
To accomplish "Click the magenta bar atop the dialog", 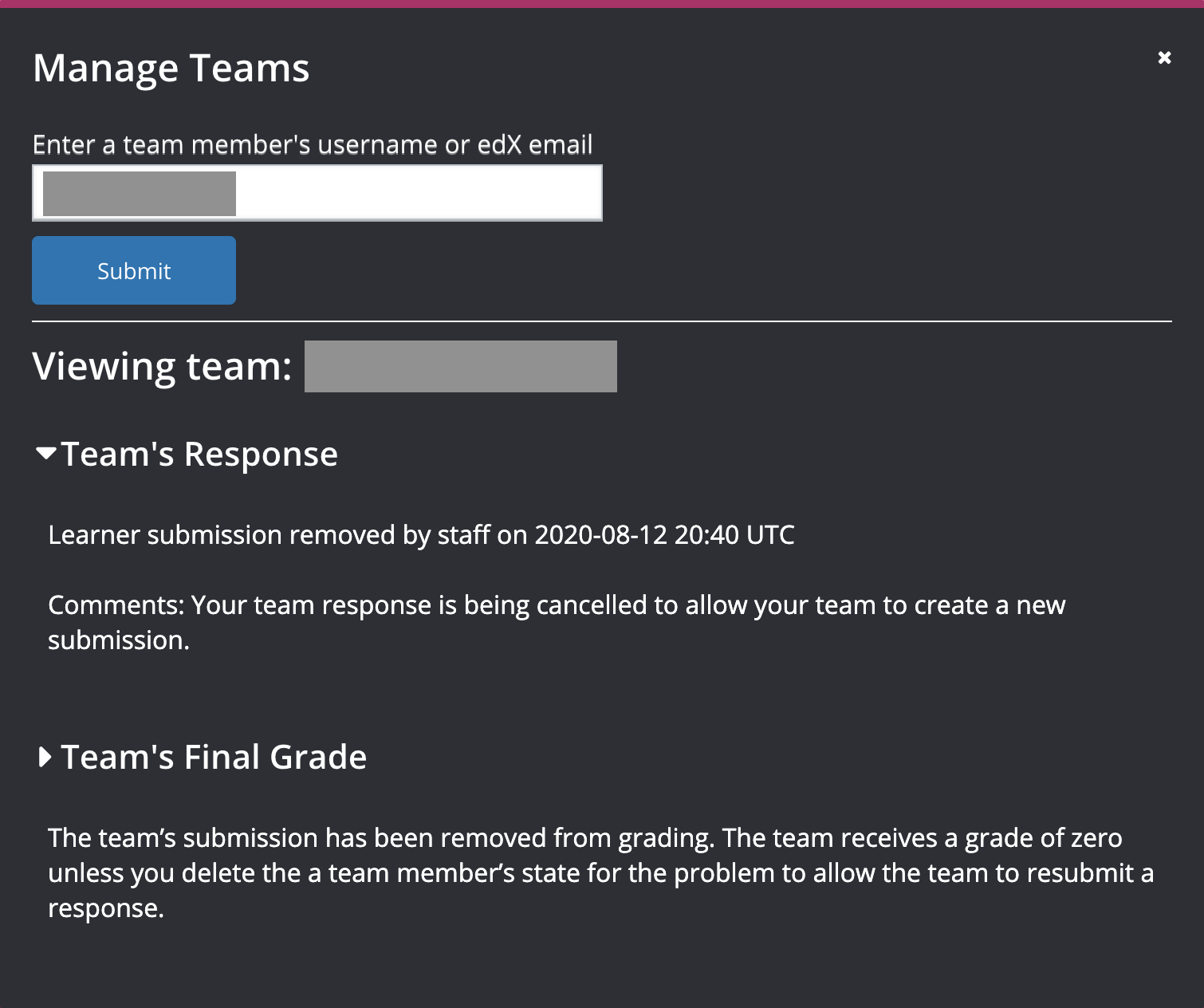I will (601, 3).
